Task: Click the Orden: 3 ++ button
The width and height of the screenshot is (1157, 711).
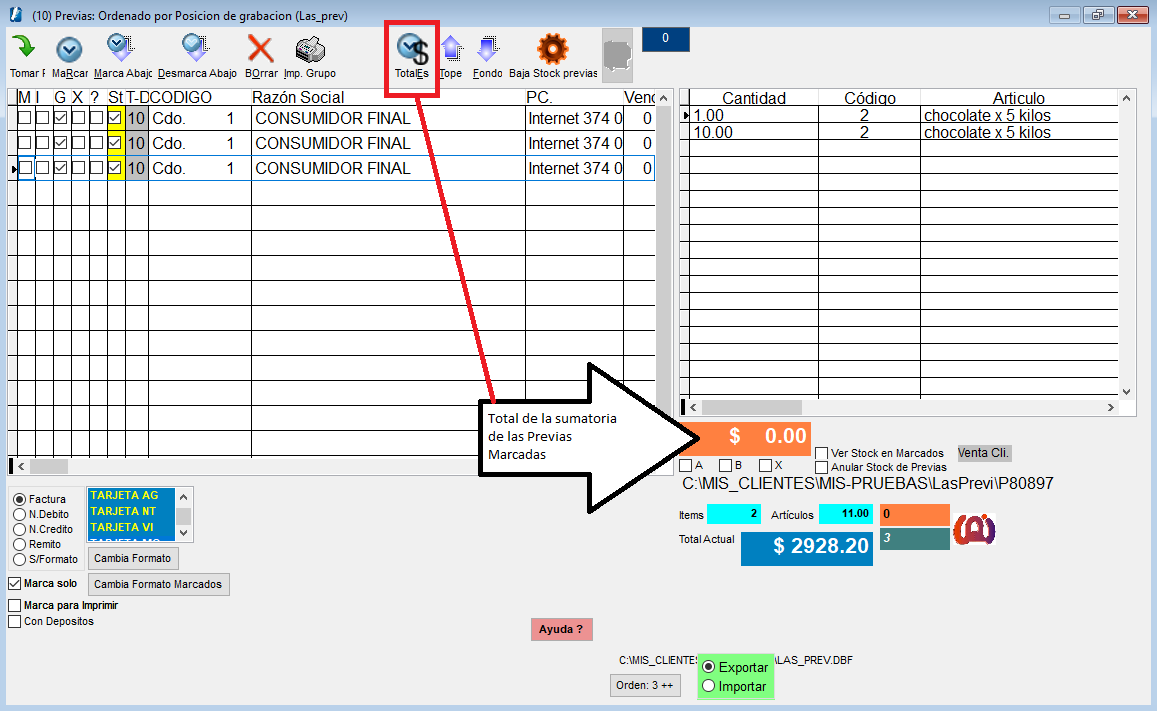Action: coord(645,685)
